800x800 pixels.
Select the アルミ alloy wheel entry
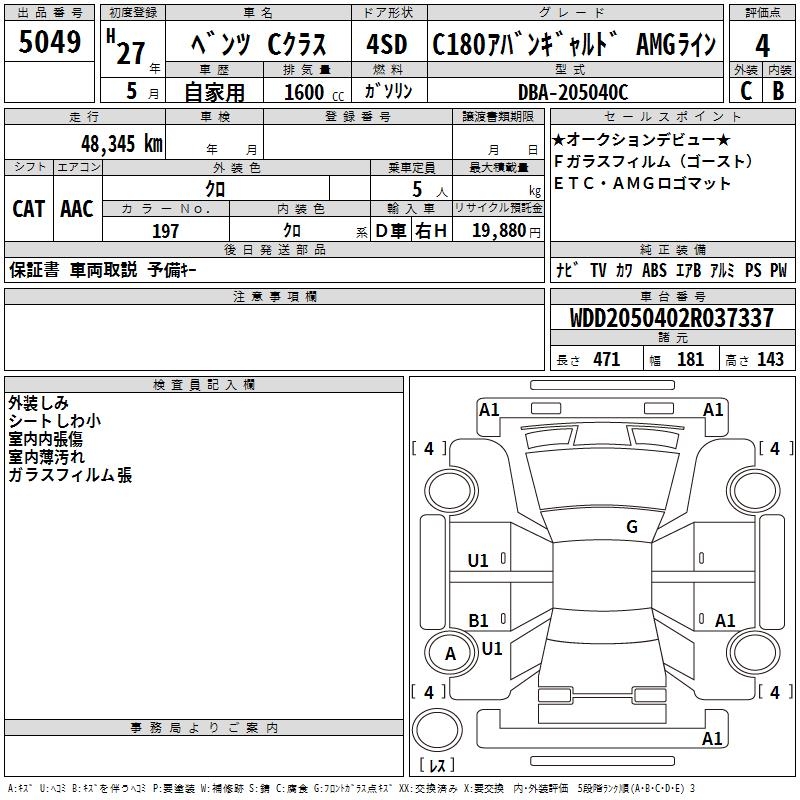coord(722,270)
